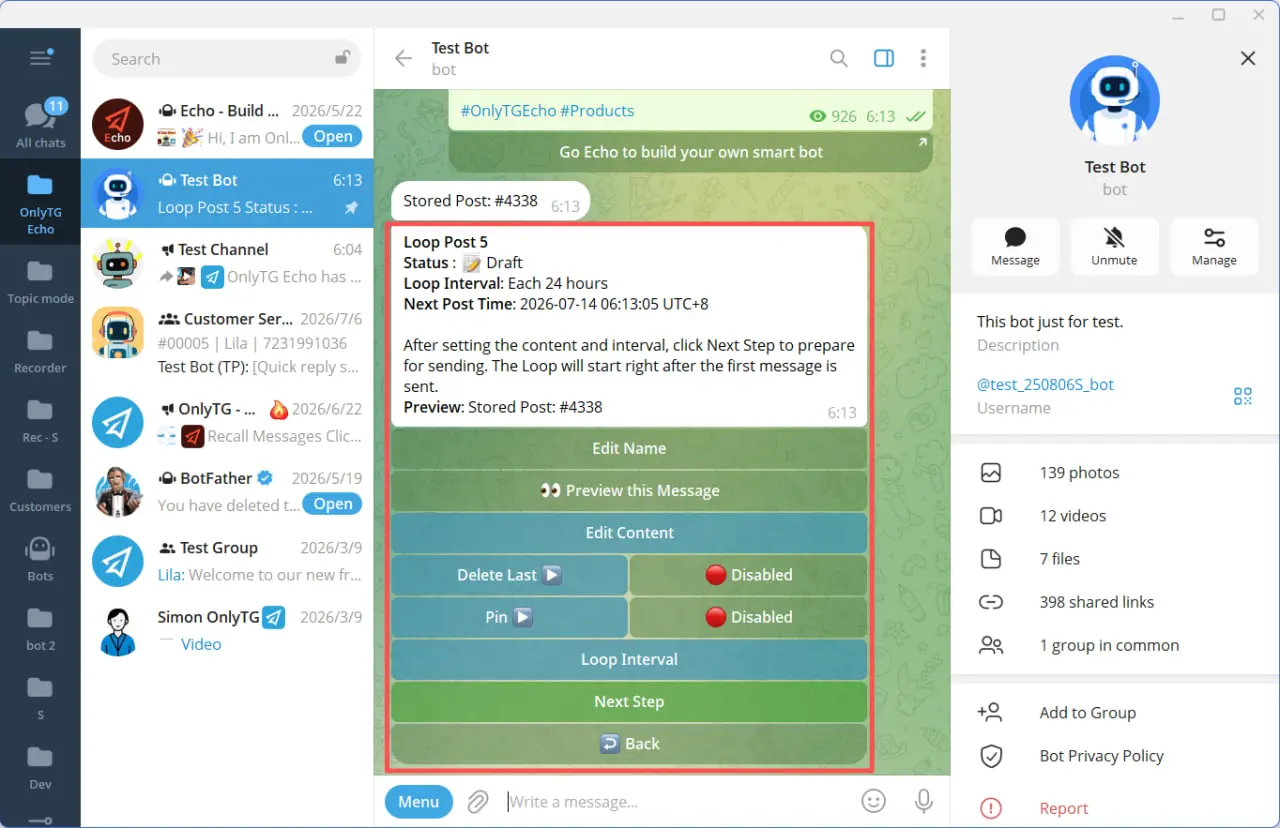Click the Write a message field
The image size is (1280, 828).
(x=675, y=802)
